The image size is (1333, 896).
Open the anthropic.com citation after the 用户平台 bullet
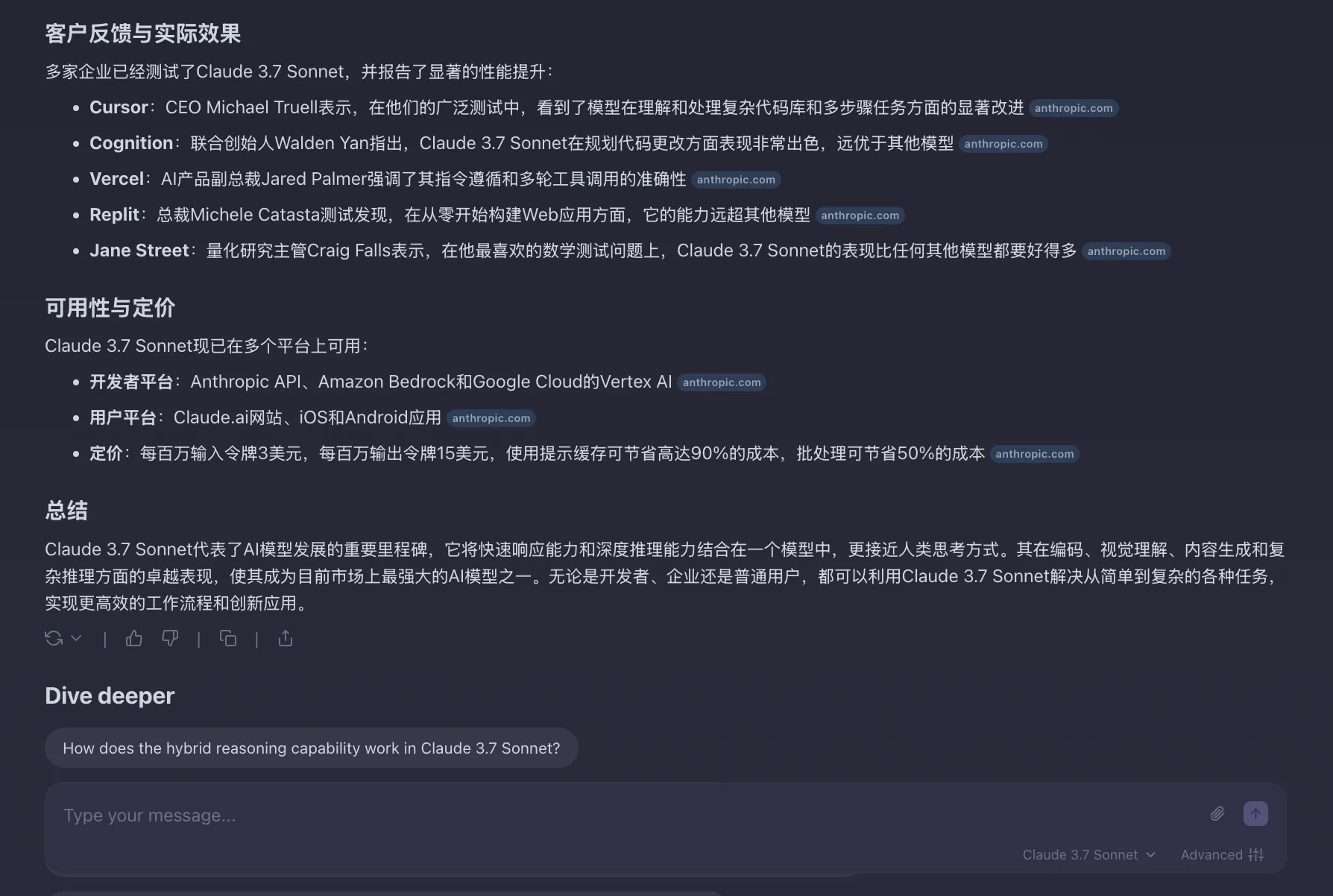click(491, 418)
